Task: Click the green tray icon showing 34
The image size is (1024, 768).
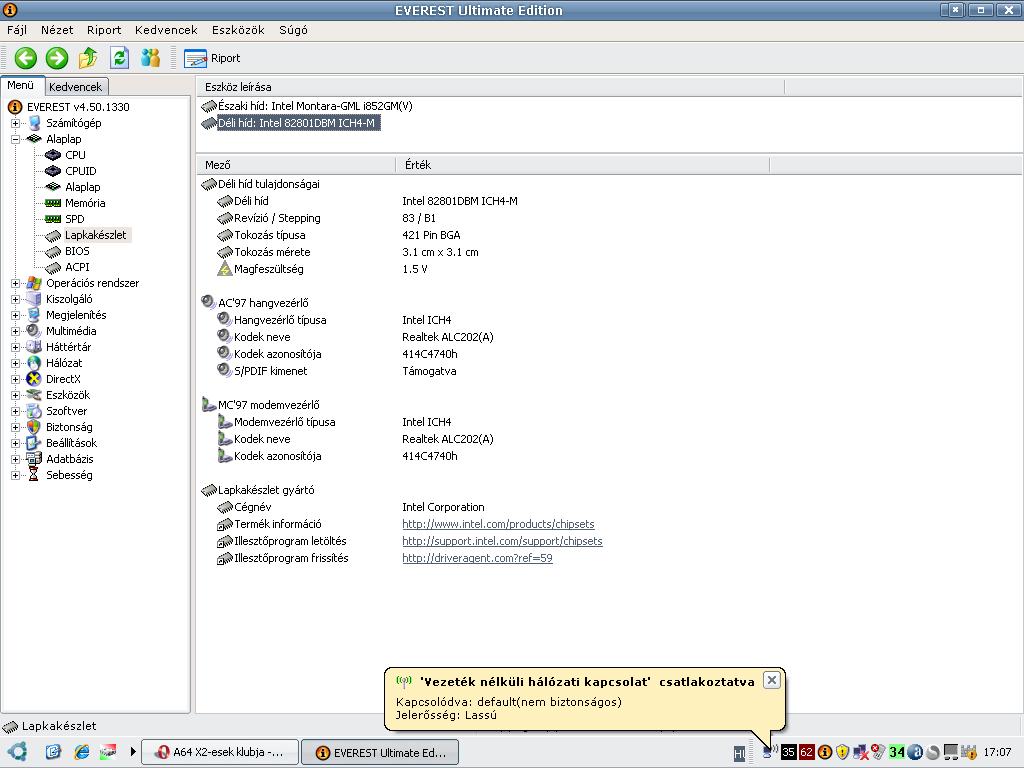Action: point(897,752)
